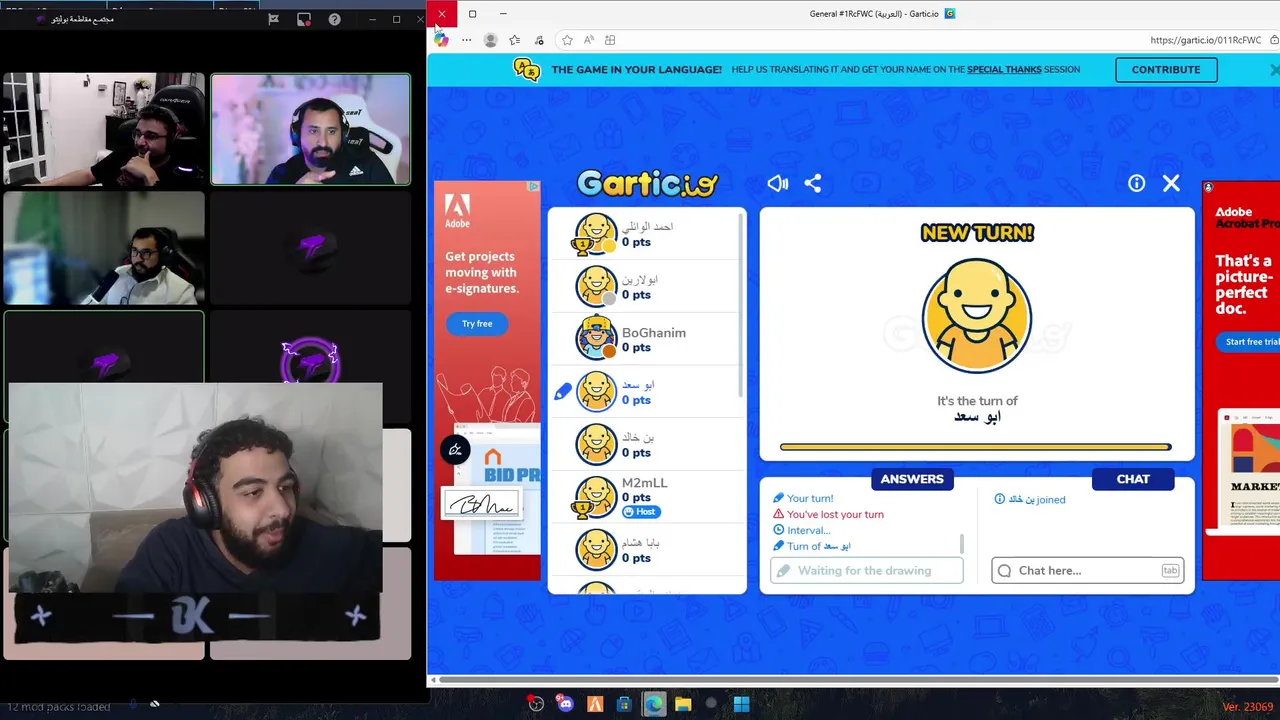This screenshot has width=1280, height=720.
Task: Exit the Gartic room with the X icon
Action: point(1171,183)
